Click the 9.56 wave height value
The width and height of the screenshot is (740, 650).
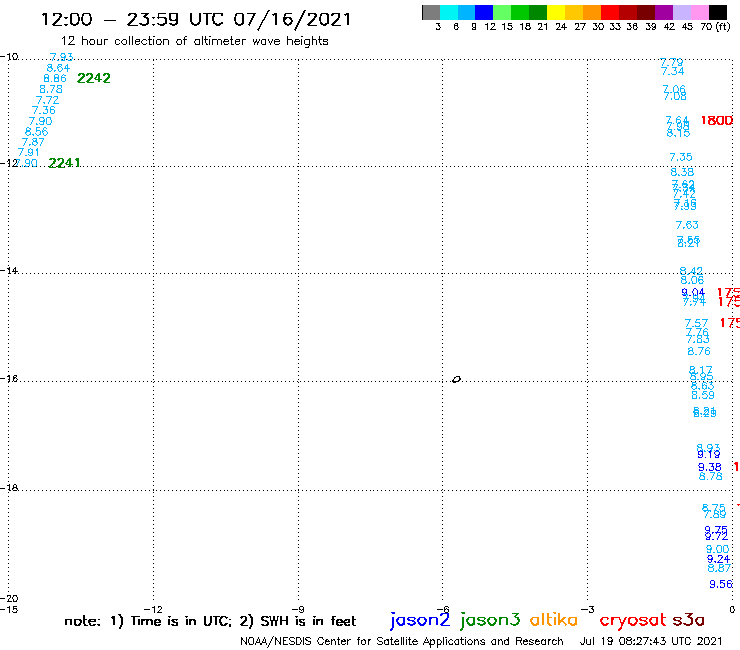pos(721,584)
